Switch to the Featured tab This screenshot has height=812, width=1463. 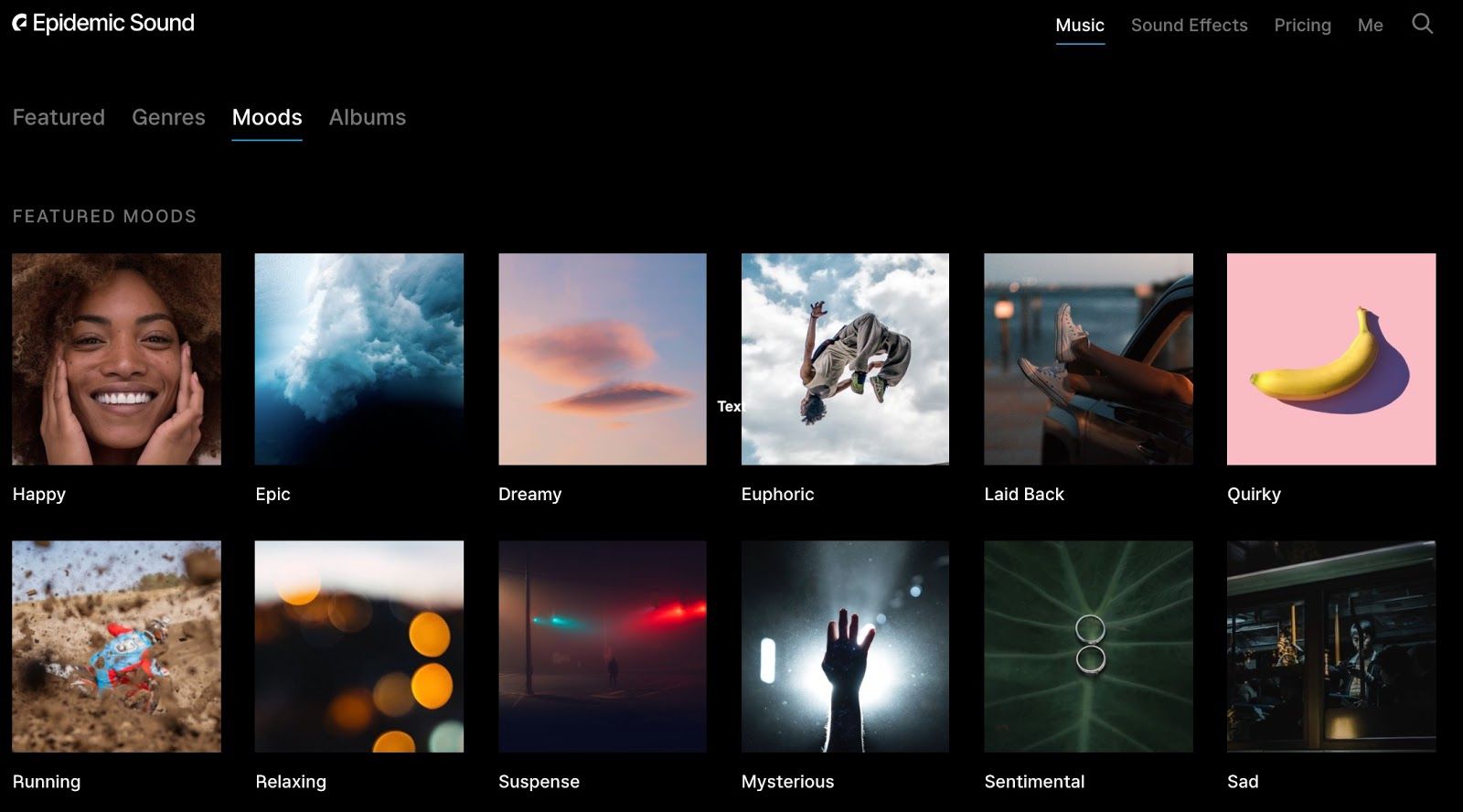tap(59, 117)
